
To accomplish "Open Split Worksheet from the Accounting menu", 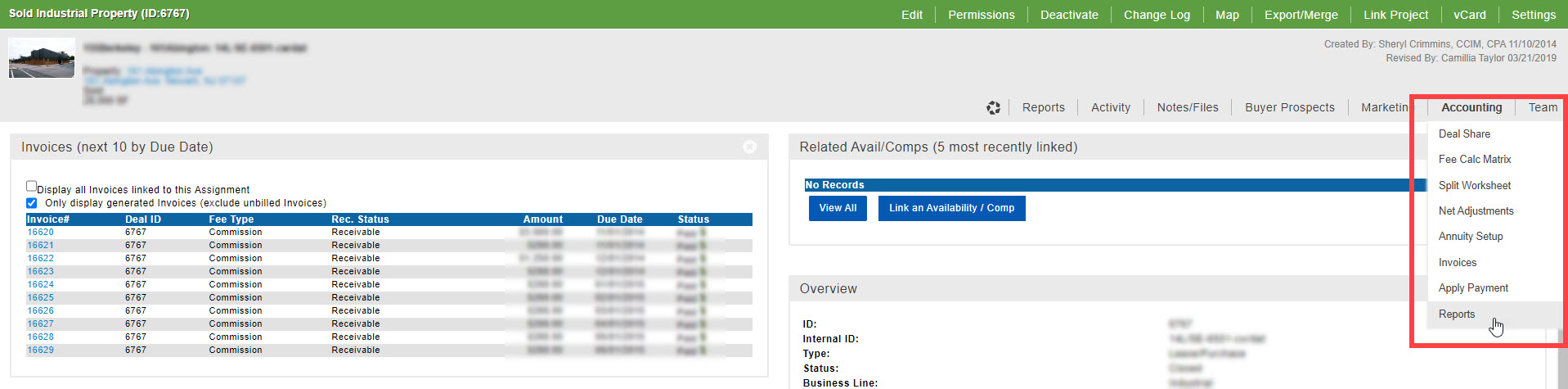I will click(x=1475, y=186).
